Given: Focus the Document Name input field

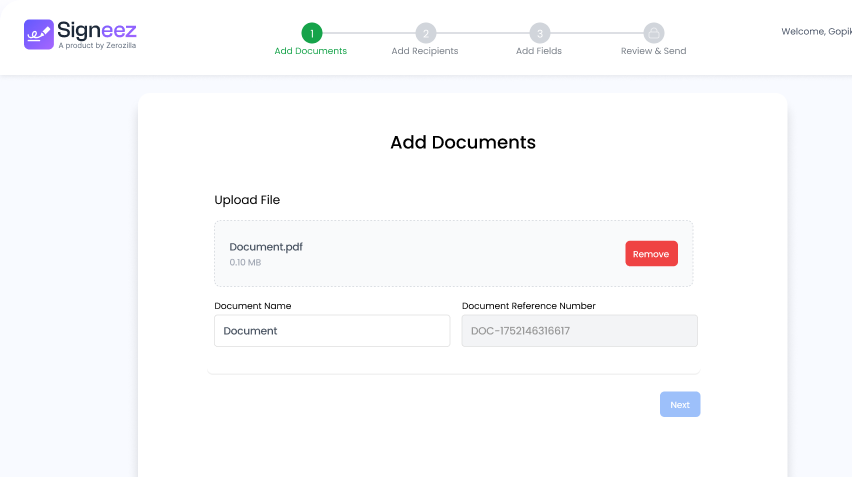Looking at the screenshot, I should coord(332,331).
